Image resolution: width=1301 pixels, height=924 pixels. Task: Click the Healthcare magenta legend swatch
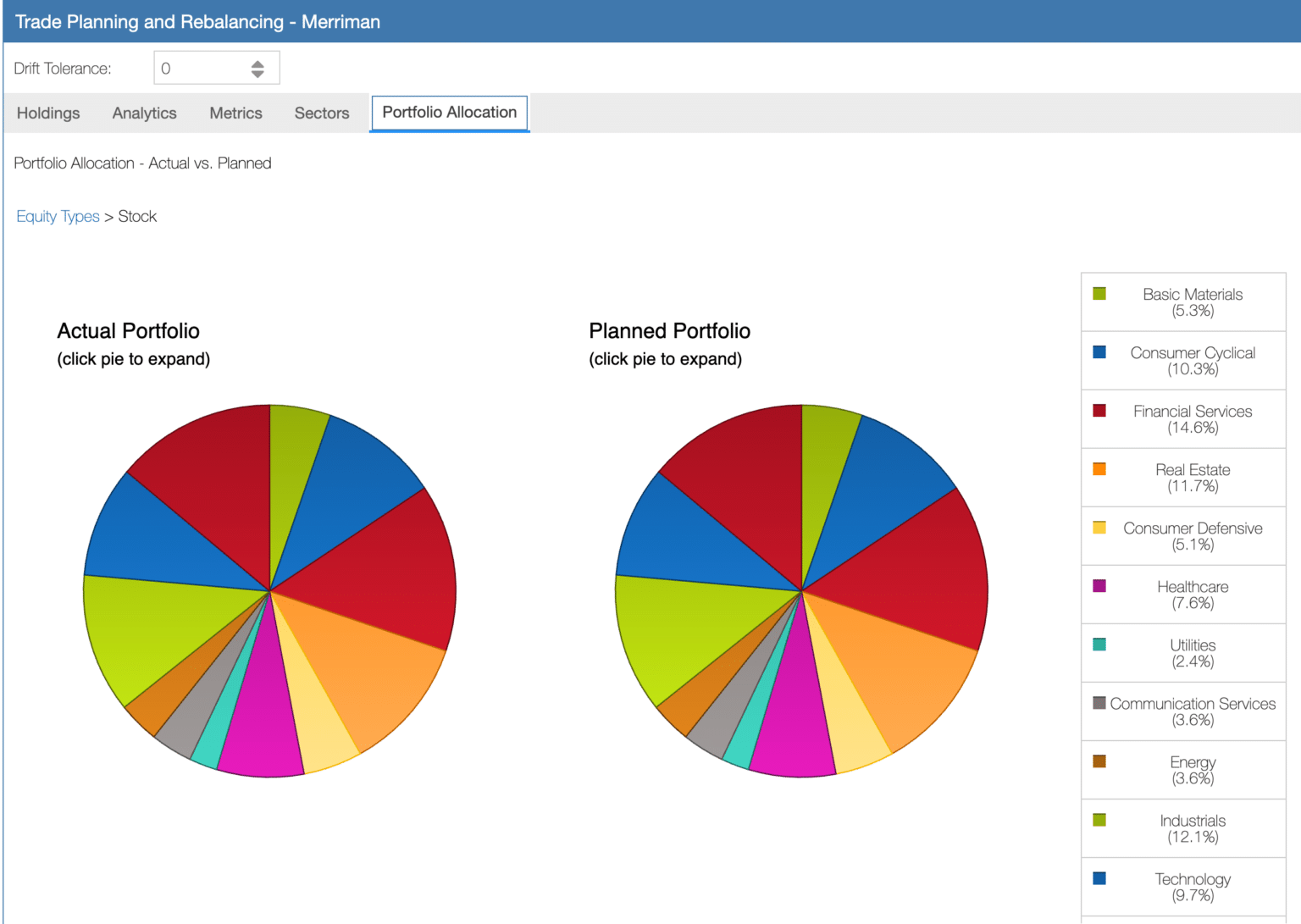click(x=1099, y=586)
